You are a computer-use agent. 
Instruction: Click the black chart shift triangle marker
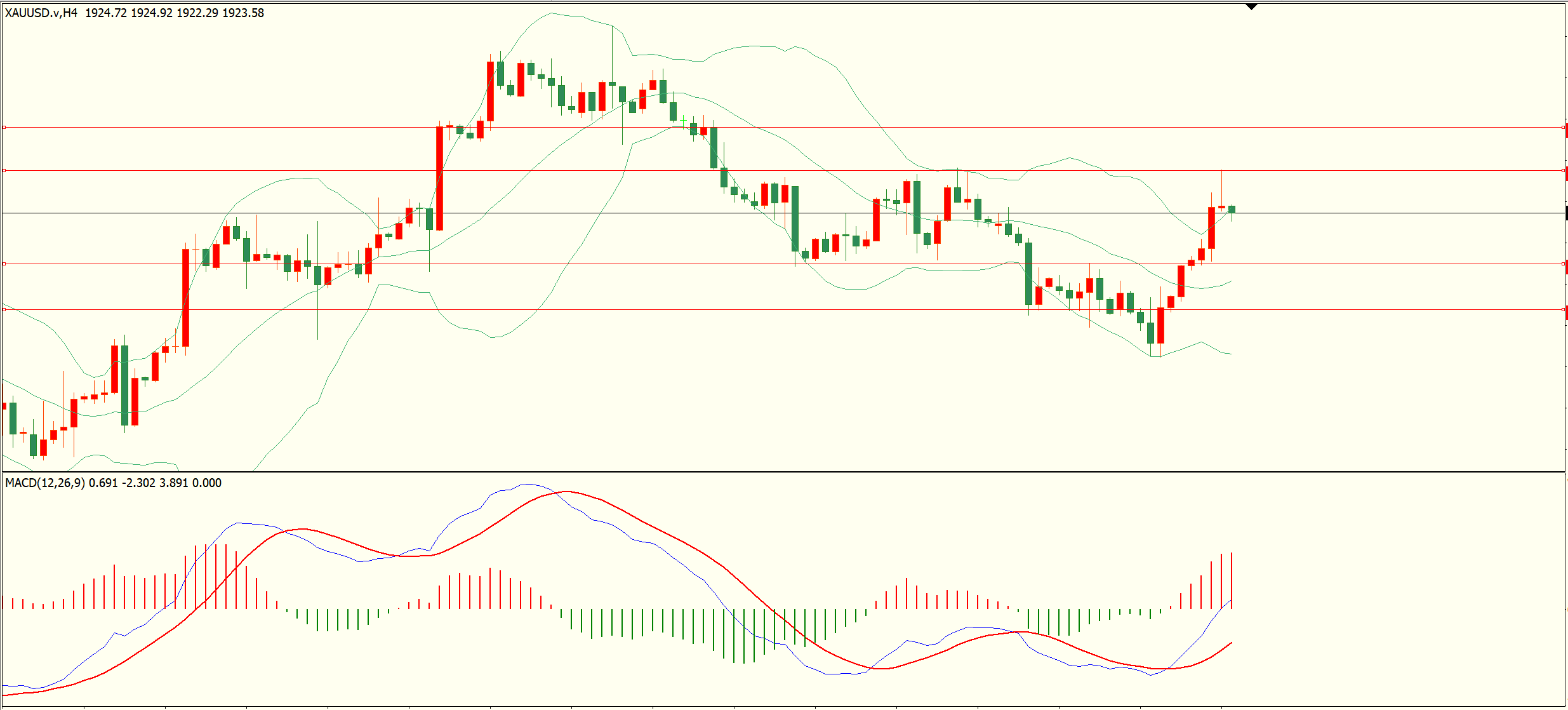click(x=1251, y=7)
